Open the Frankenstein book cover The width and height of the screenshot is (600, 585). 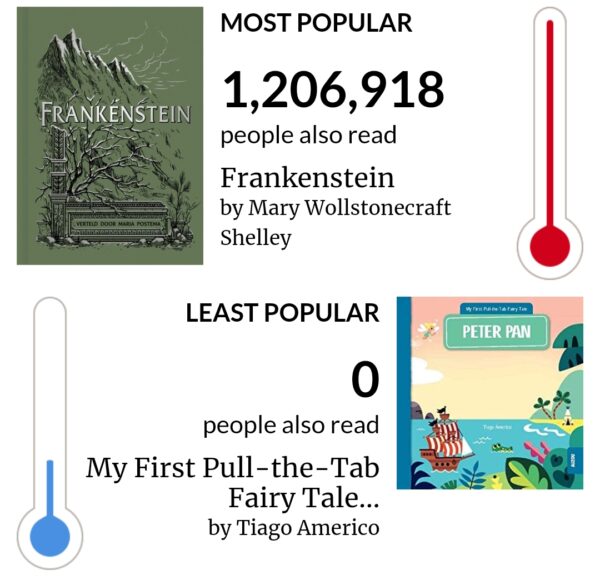tap(110, 136)
